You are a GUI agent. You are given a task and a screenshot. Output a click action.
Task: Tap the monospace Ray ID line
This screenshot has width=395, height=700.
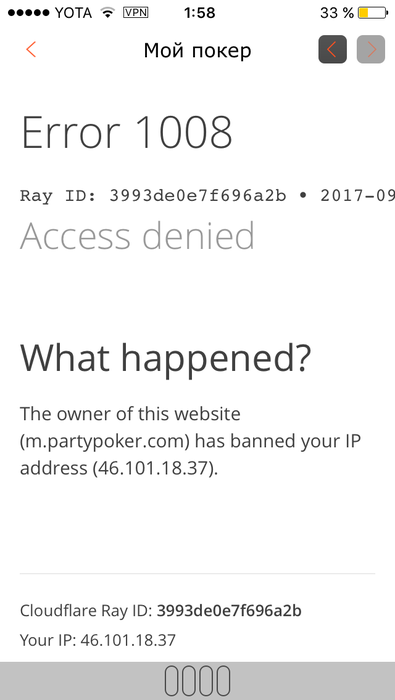pos(207,196)
